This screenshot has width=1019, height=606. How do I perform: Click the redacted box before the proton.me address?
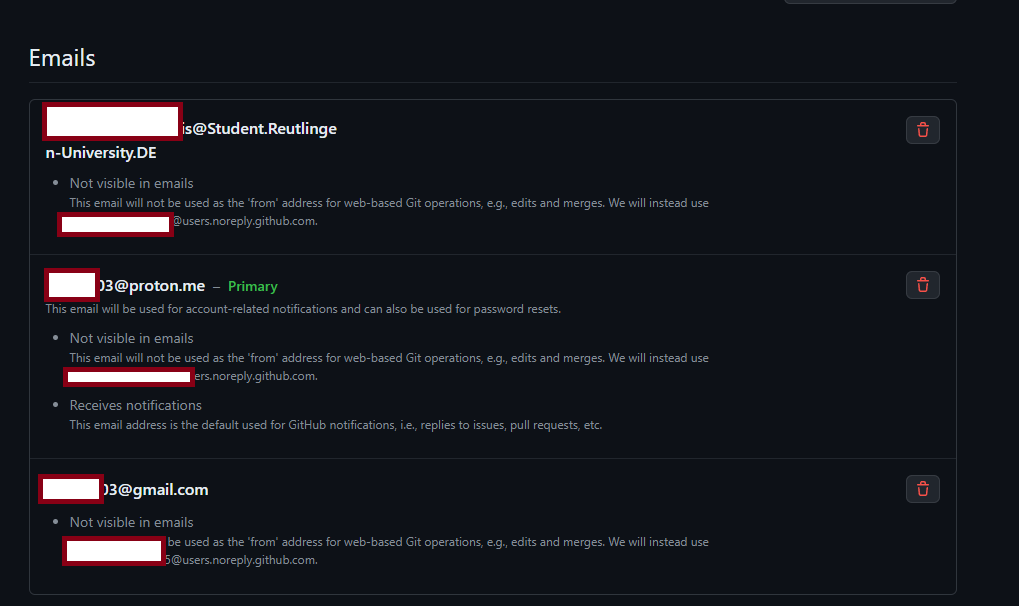pos(72,285)
